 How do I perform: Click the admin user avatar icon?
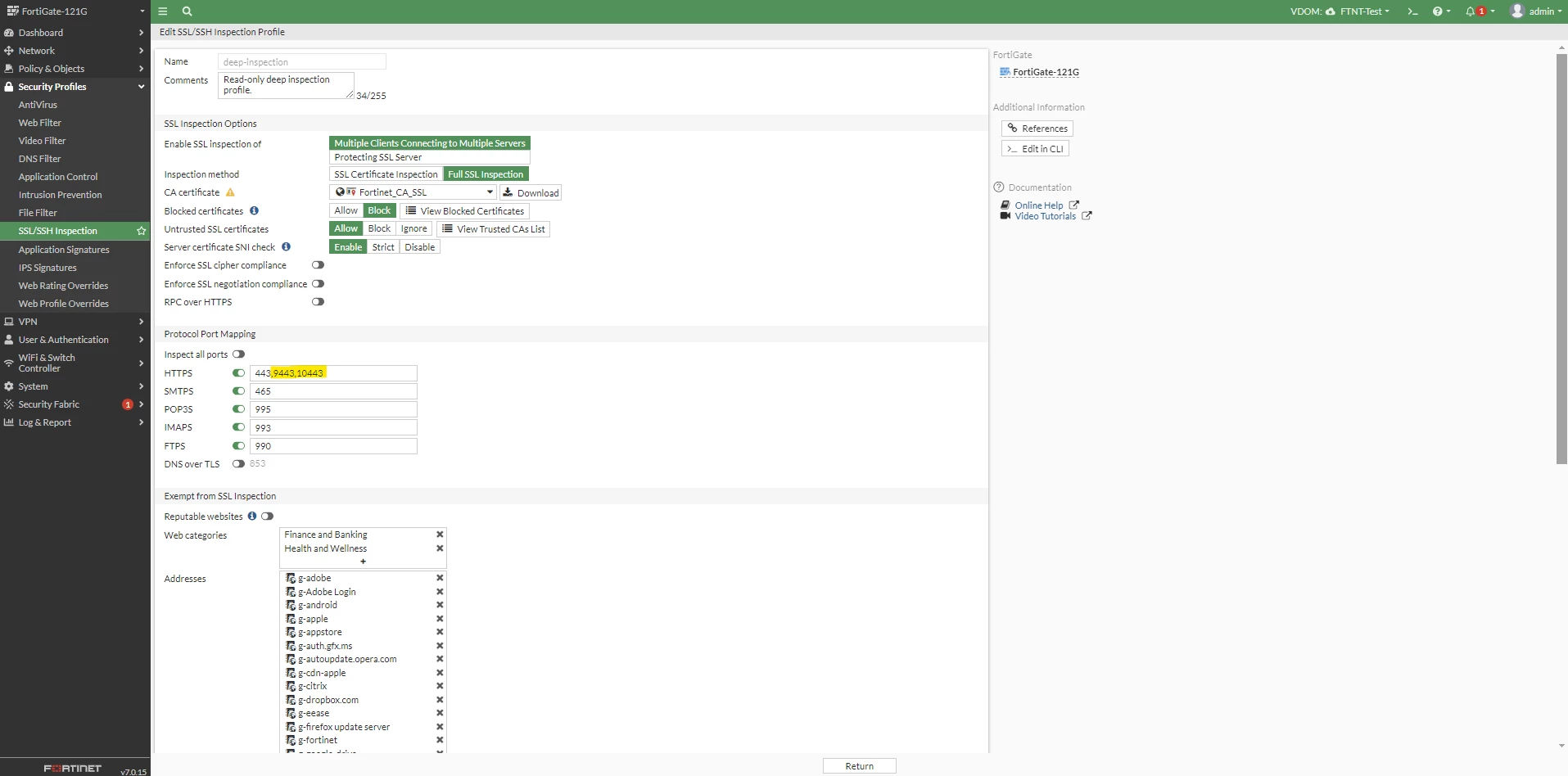1517,11
